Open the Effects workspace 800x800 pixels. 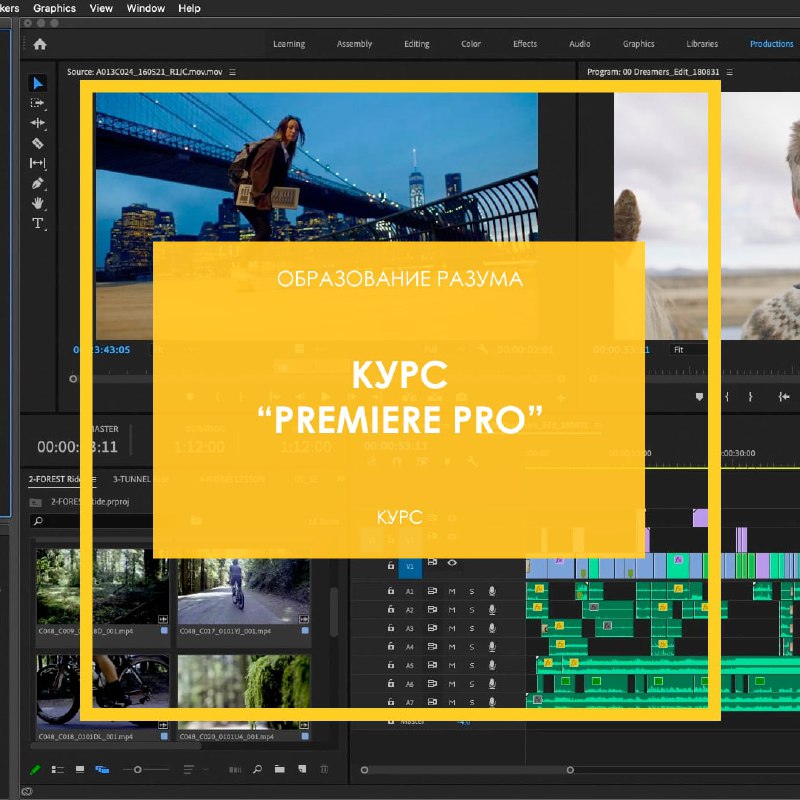pos(525,44)
